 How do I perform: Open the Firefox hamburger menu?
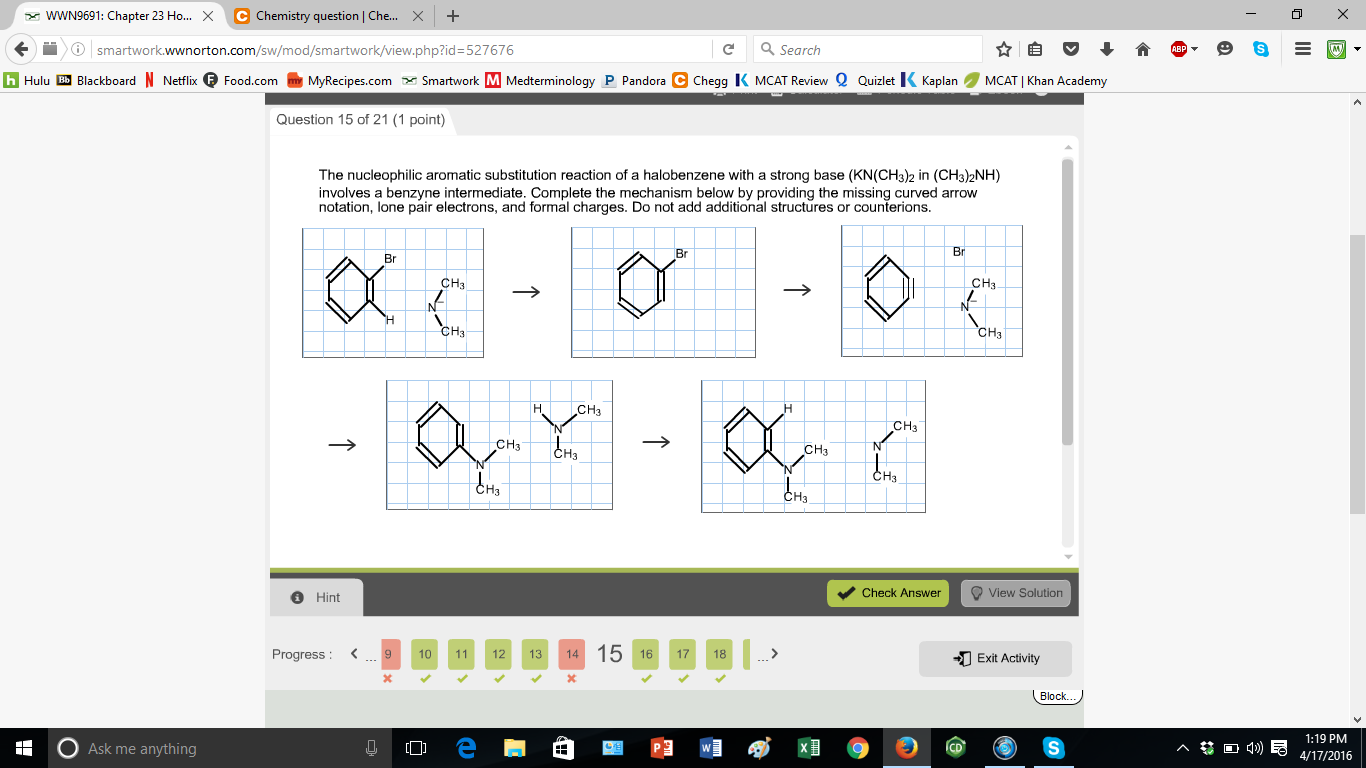[1301, 49]
